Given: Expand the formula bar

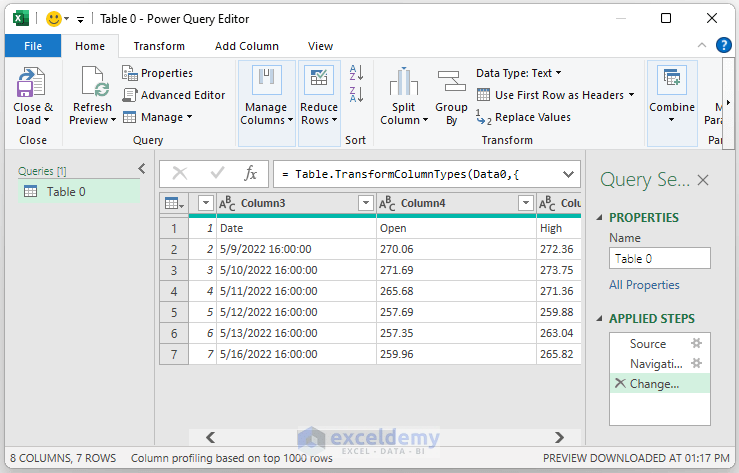Looking at the screenshot, I should pyautogui.click(x=568, y=174).
